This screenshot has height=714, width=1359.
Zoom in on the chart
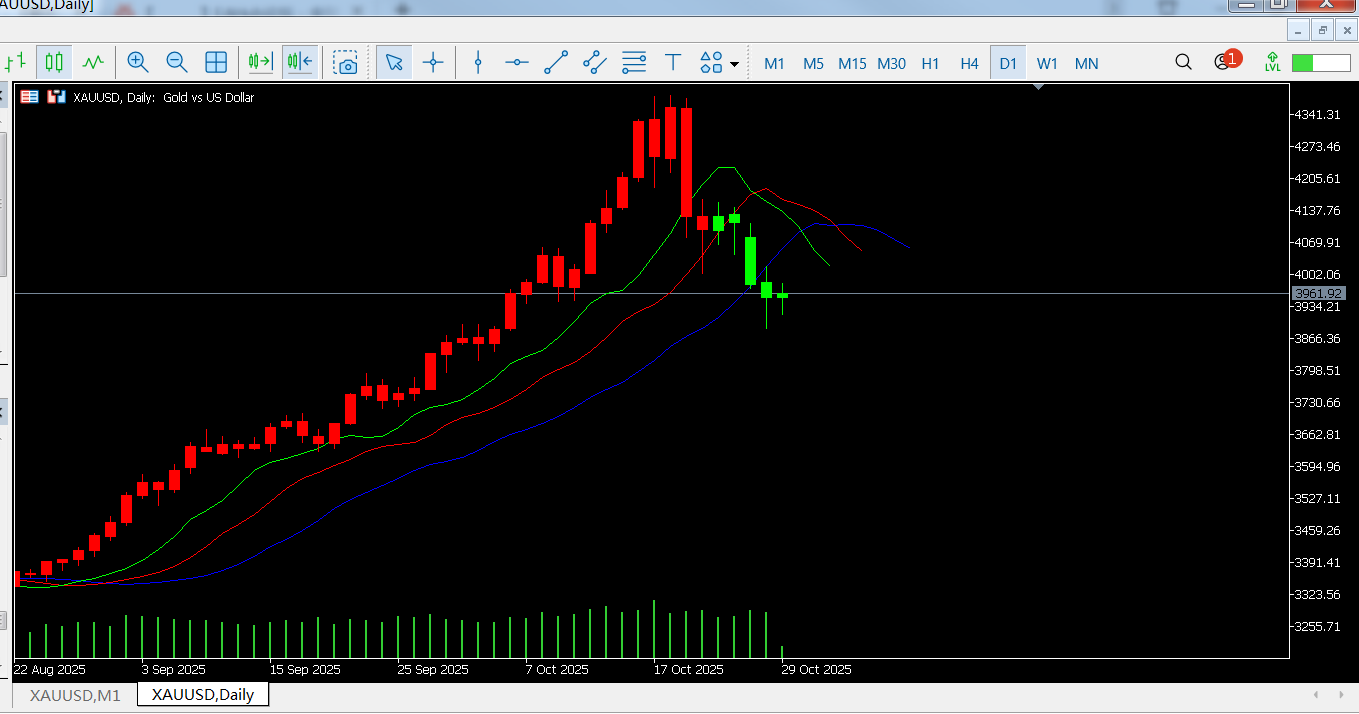coord(138,63)
